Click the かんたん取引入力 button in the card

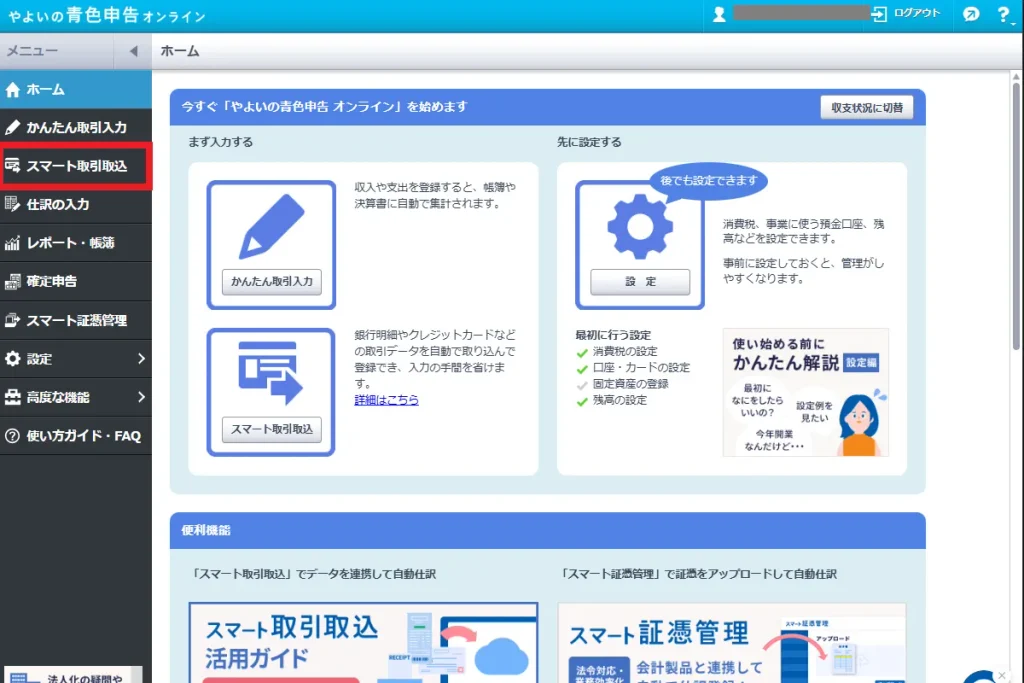pyautogui.click(x=272, y=281)
